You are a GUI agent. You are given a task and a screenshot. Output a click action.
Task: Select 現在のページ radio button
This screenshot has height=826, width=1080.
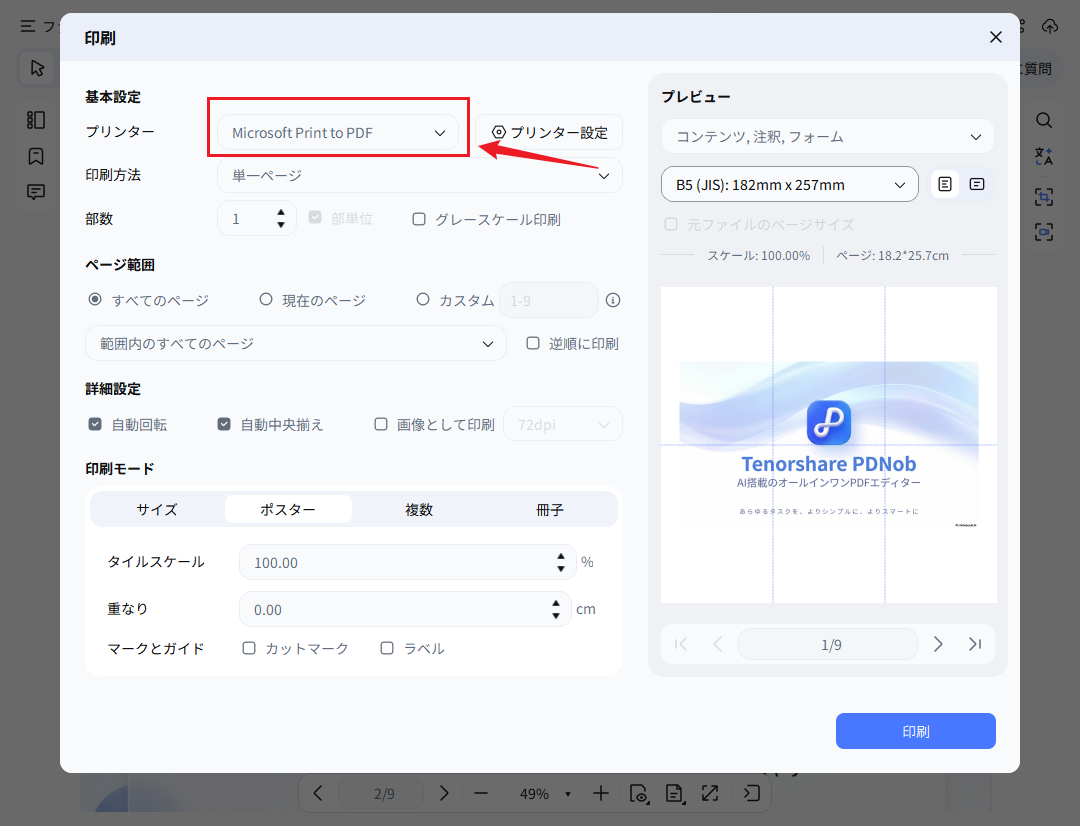click(x=266, y=300)
